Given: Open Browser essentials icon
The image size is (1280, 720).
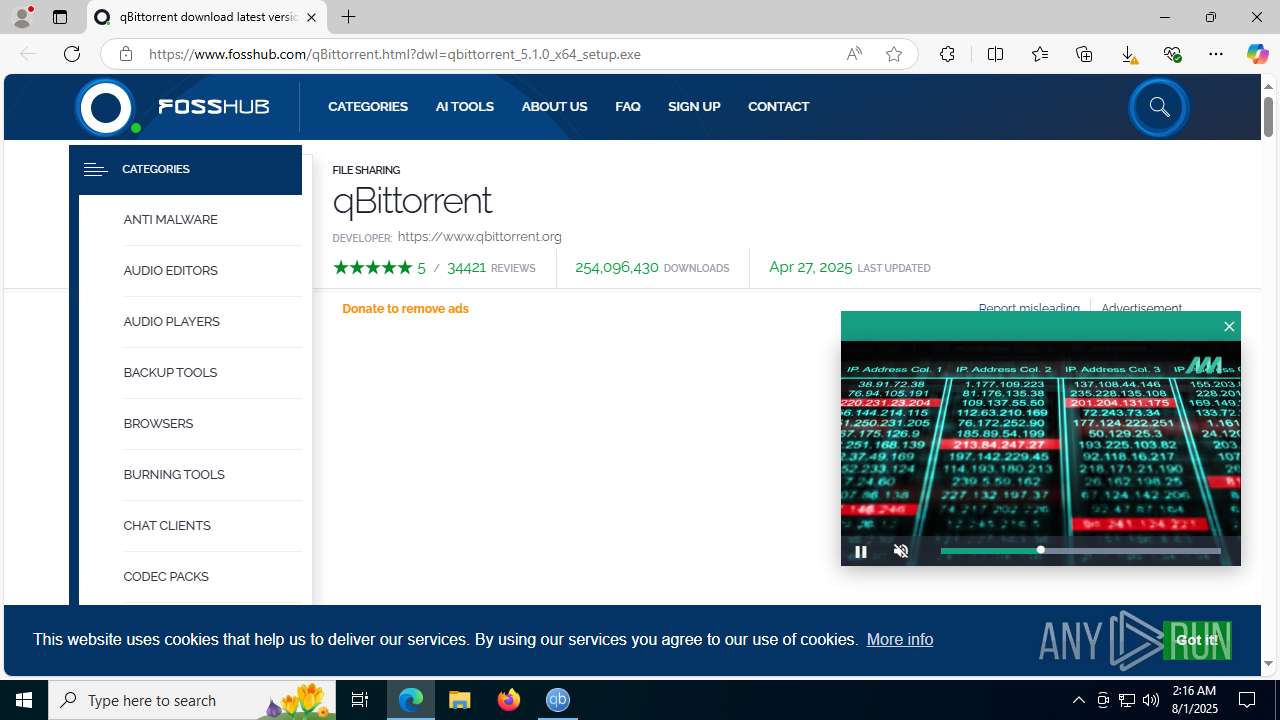Looking at the screenshot, I should click(1172, 54).
